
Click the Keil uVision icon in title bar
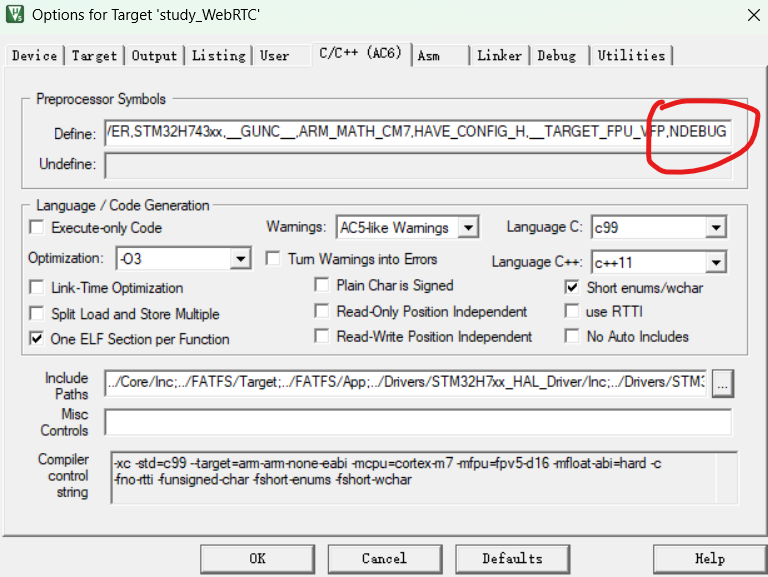(x=15, y=14)
